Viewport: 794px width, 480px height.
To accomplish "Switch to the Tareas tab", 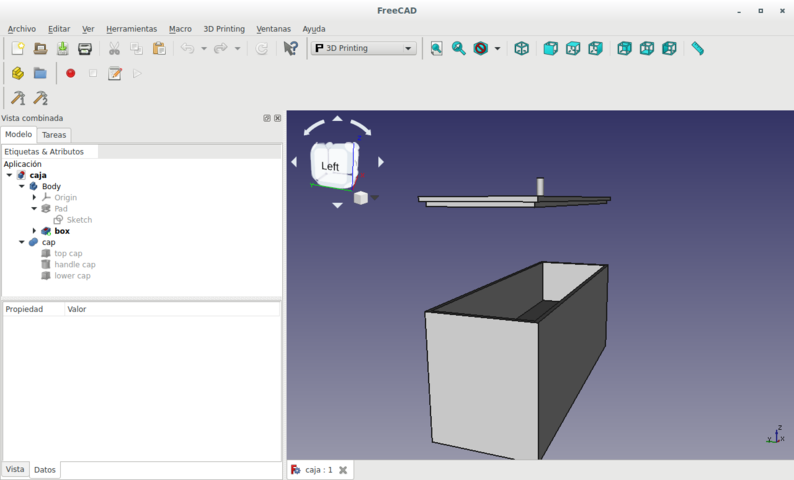I will pos(54,135).
